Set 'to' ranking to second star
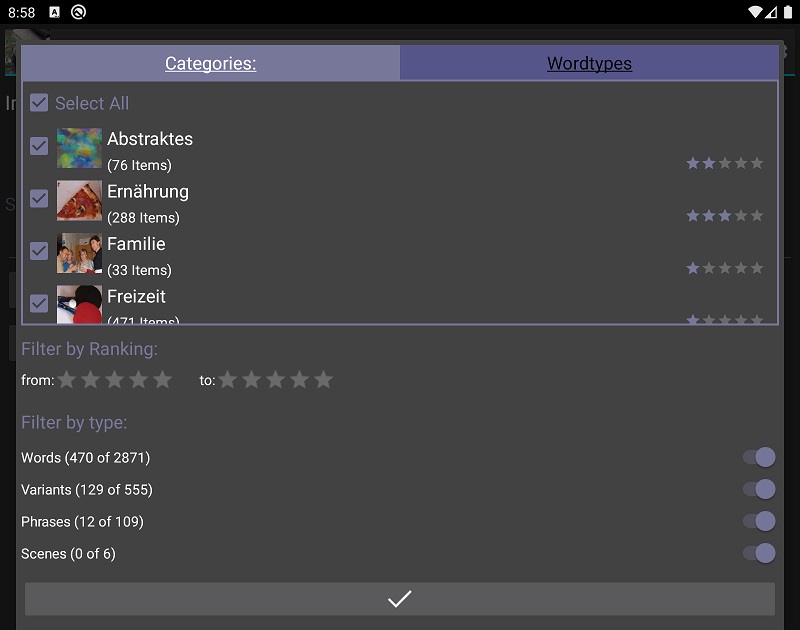The image size is (800, 630). coord(252,380)
